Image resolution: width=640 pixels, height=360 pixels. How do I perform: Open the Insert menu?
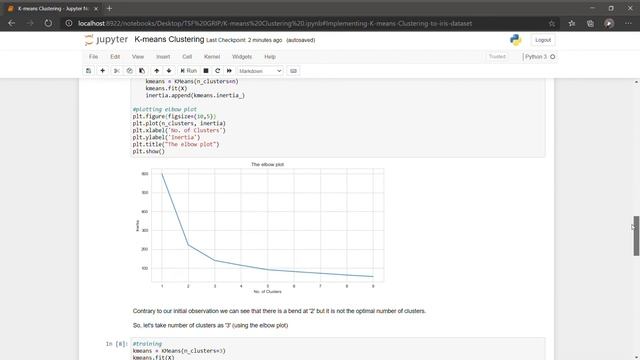point(163,57)
